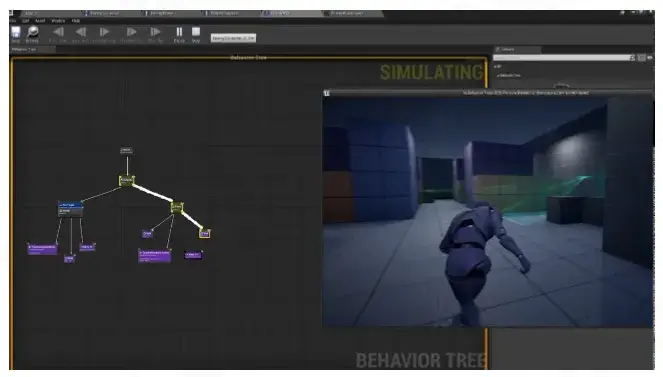This screenshot has width=663, height=377.
Task: Select the blue decorator node on left branch
Action: tap(70, 205)
